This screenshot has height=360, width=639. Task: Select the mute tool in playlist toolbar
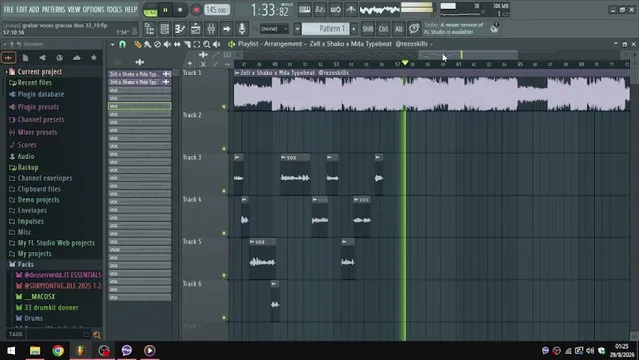click(x=167, y=44)
